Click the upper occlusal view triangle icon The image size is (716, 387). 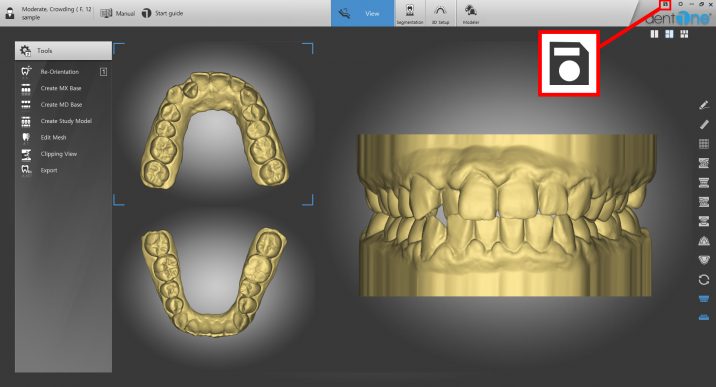[704, 241]
